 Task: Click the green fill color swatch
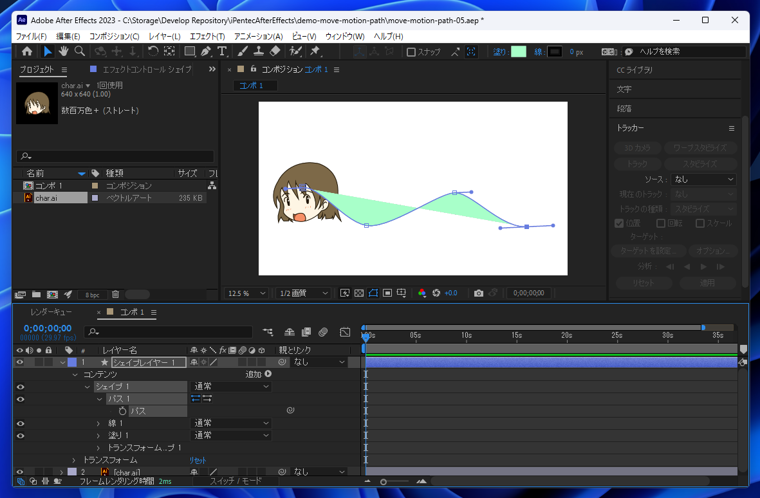tap(518, 52)
